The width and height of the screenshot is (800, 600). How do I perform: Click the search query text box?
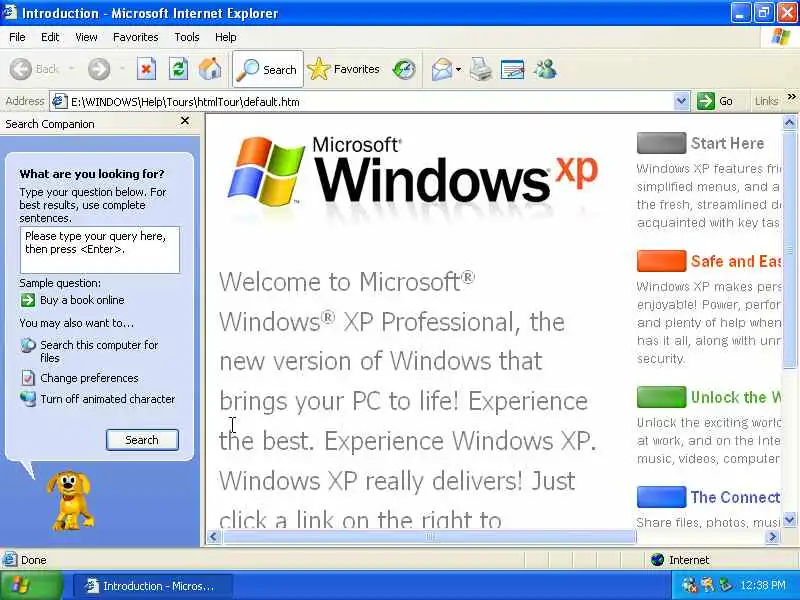[100, 250]
